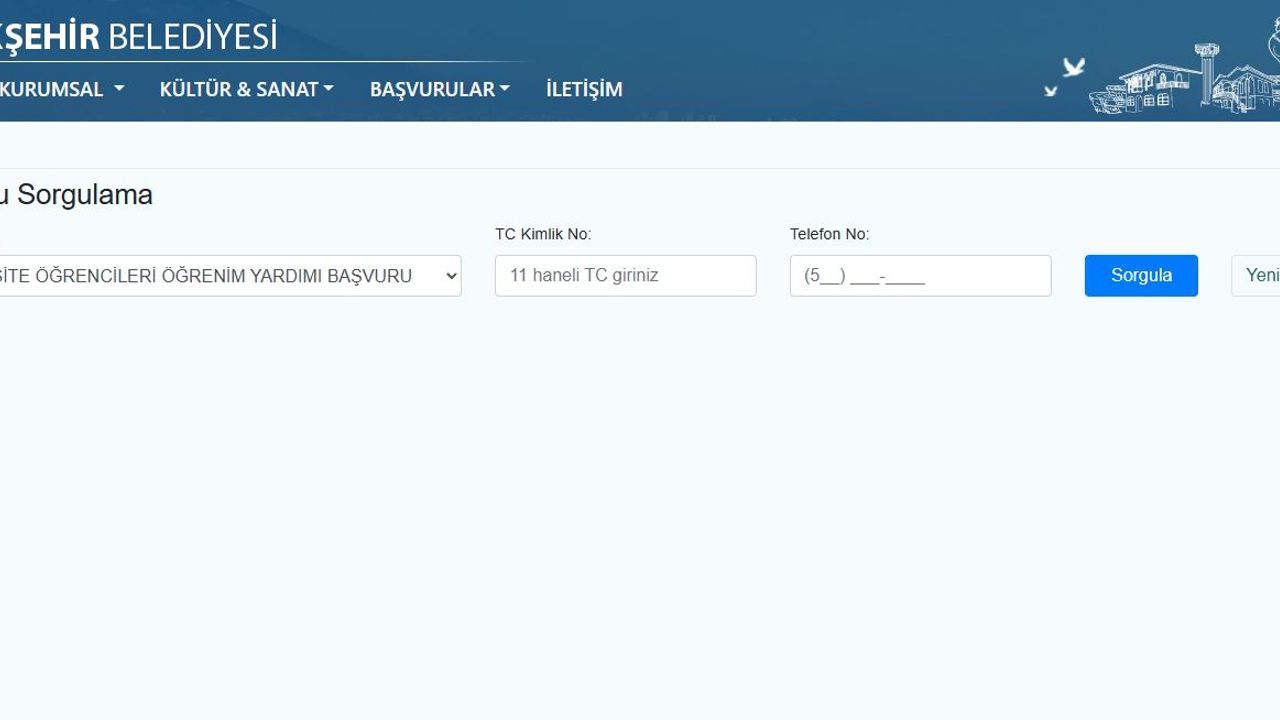Click the chevron arrow of application type select

pyautogui.click(x=450, y=276)
